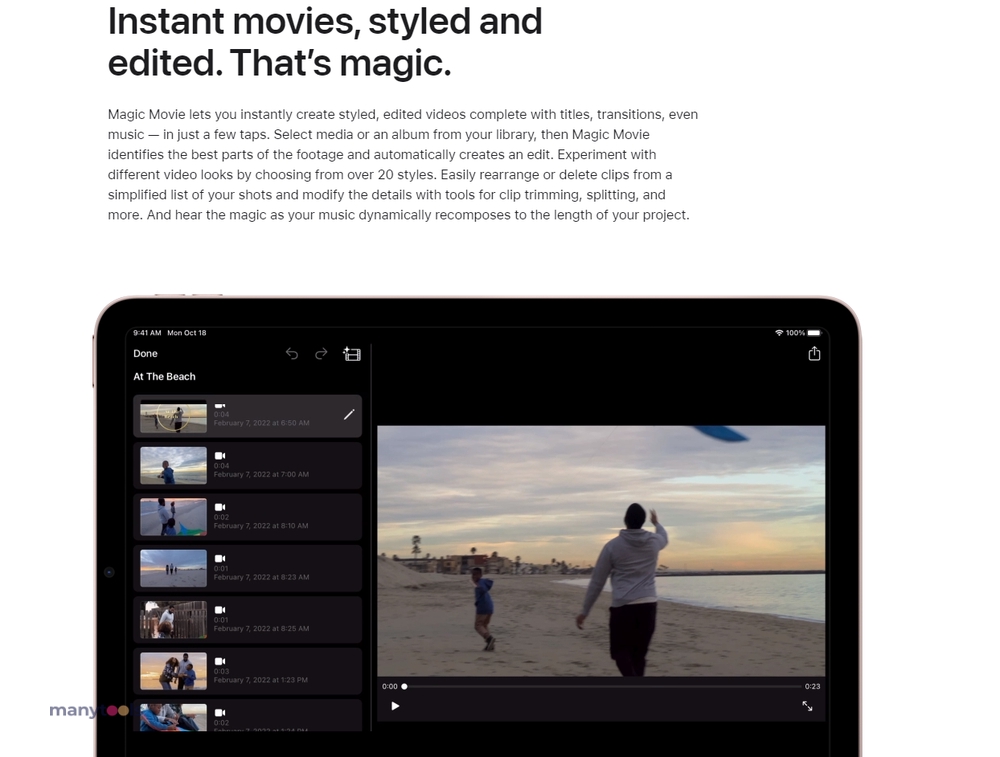Select the 8:23 AM clip thumbnail
This screenshot has width=1000, height=757.
[173, 568]
